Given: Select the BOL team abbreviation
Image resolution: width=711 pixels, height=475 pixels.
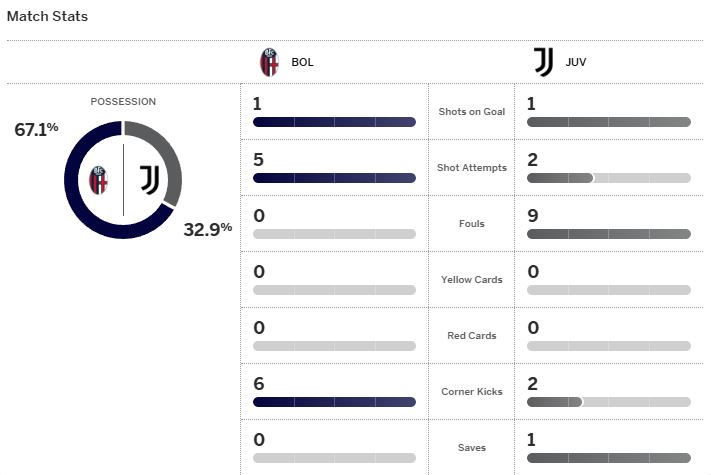Looking at the screenshot, I should tap(302, 62).
